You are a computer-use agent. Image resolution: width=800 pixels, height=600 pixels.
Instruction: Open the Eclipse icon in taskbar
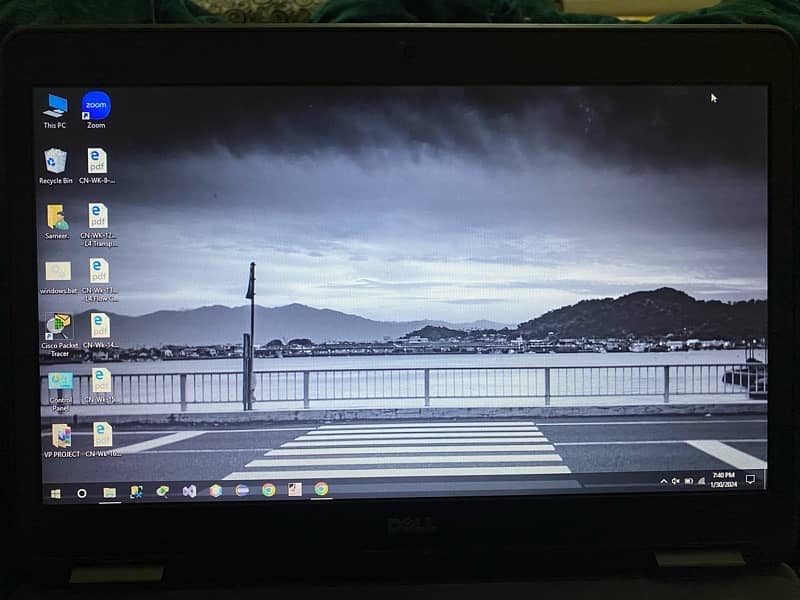(242, 490)
